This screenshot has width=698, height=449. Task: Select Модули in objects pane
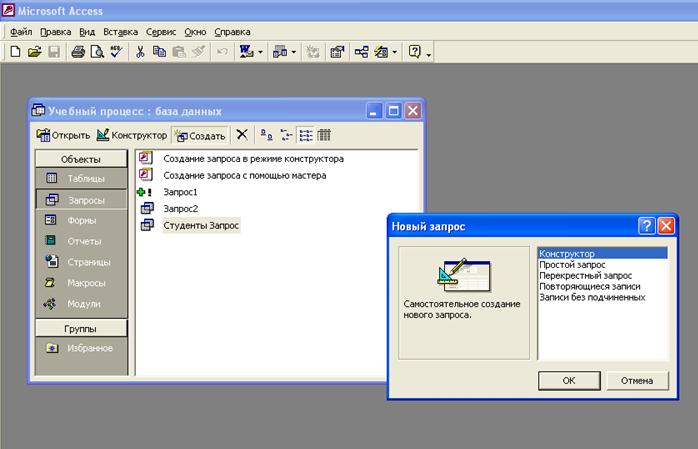[81, 304]
